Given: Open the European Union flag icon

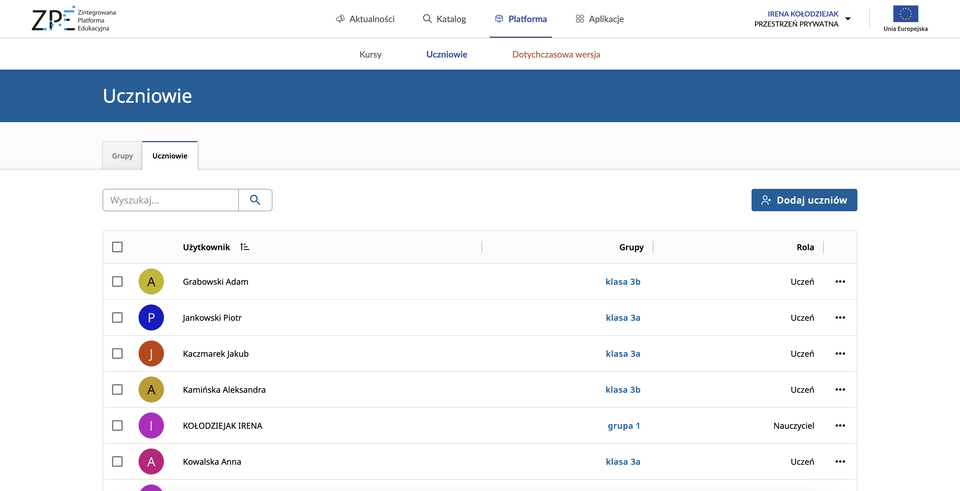Looking at the screenshot, I should [905, 14].
